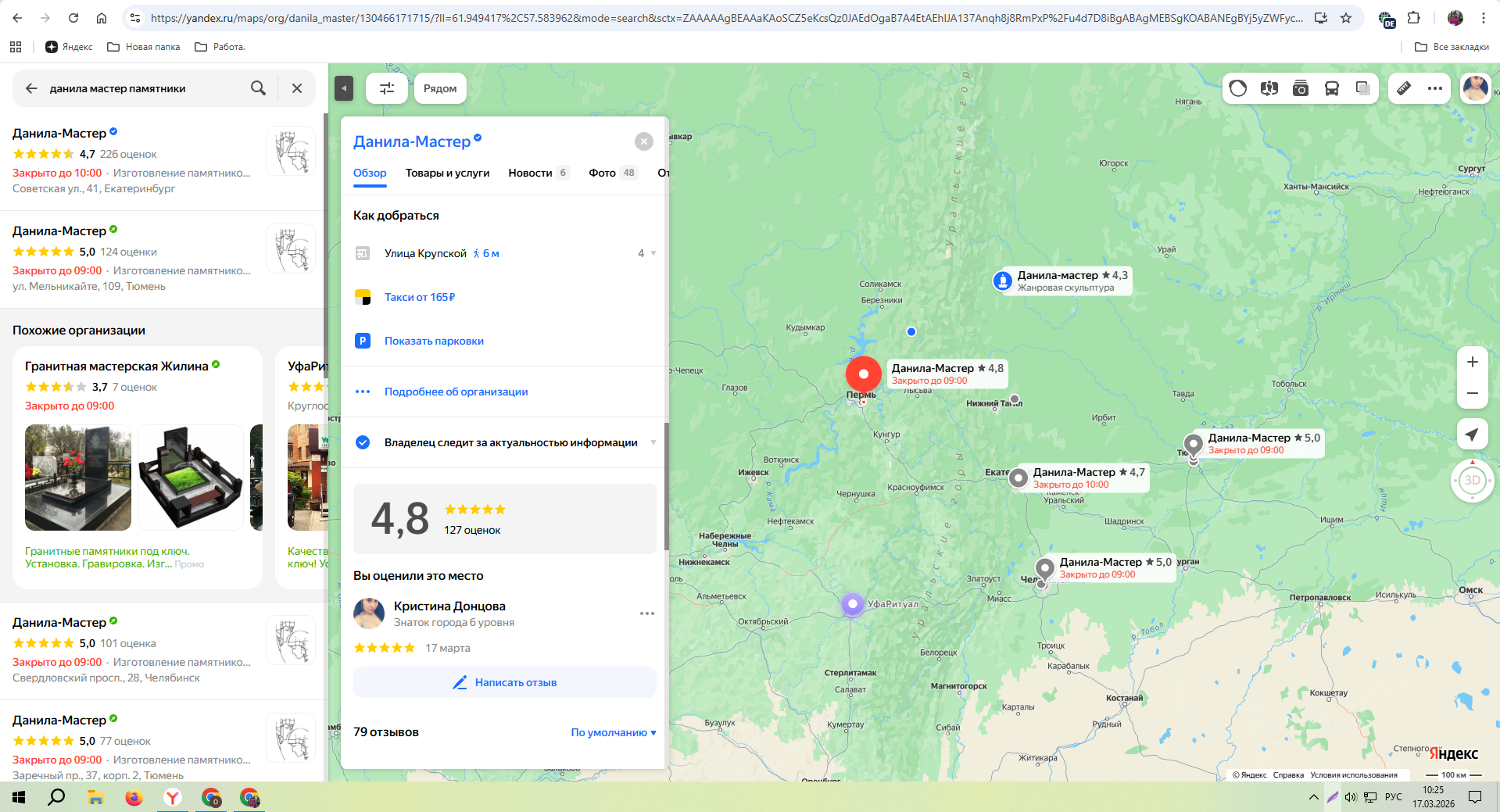
Task: Click the Улица Крупской stop link
Action: (425, 253)
